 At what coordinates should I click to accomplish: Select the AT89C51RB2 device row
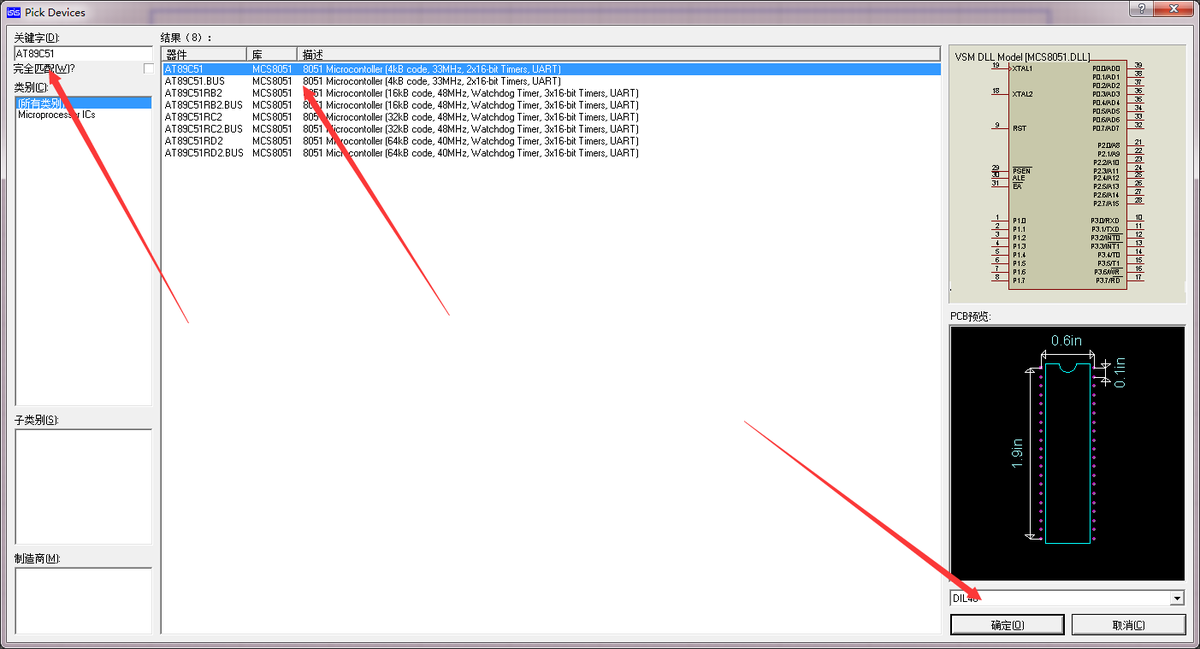(551, 93)
